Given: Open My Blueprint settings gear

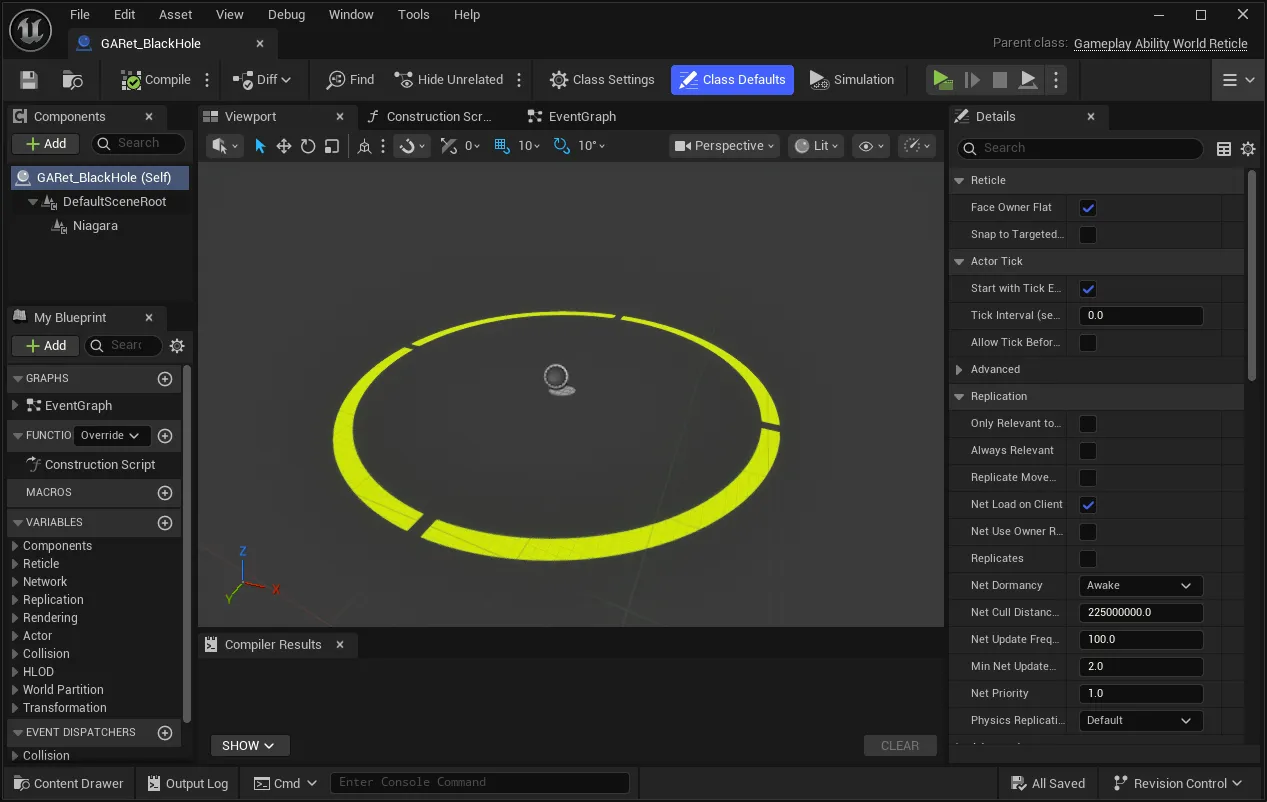Looking at the screenshot, I should (177, 346).
